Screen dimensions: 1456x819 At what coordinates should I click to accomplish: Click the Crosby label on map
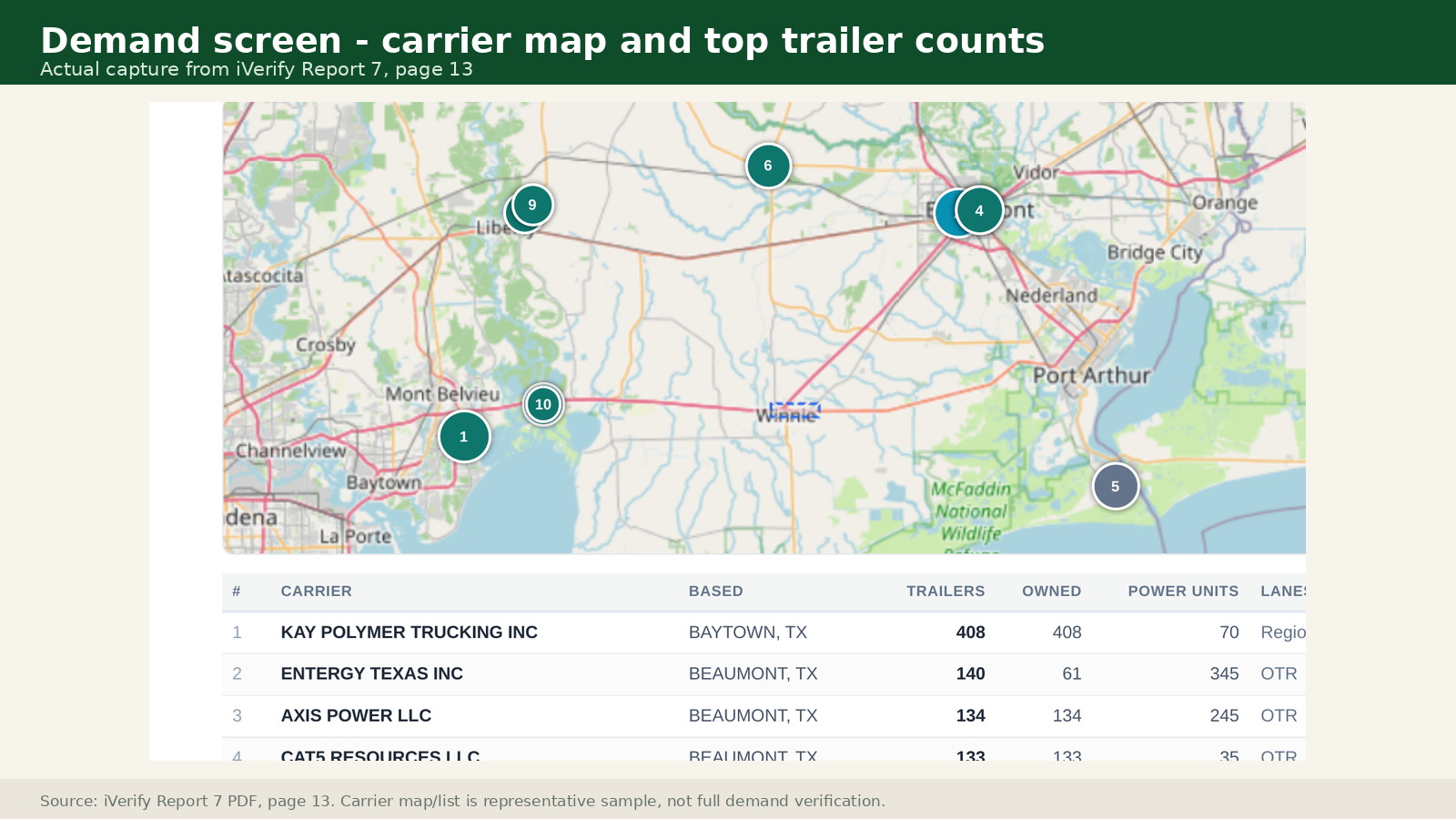coord(325,345)
